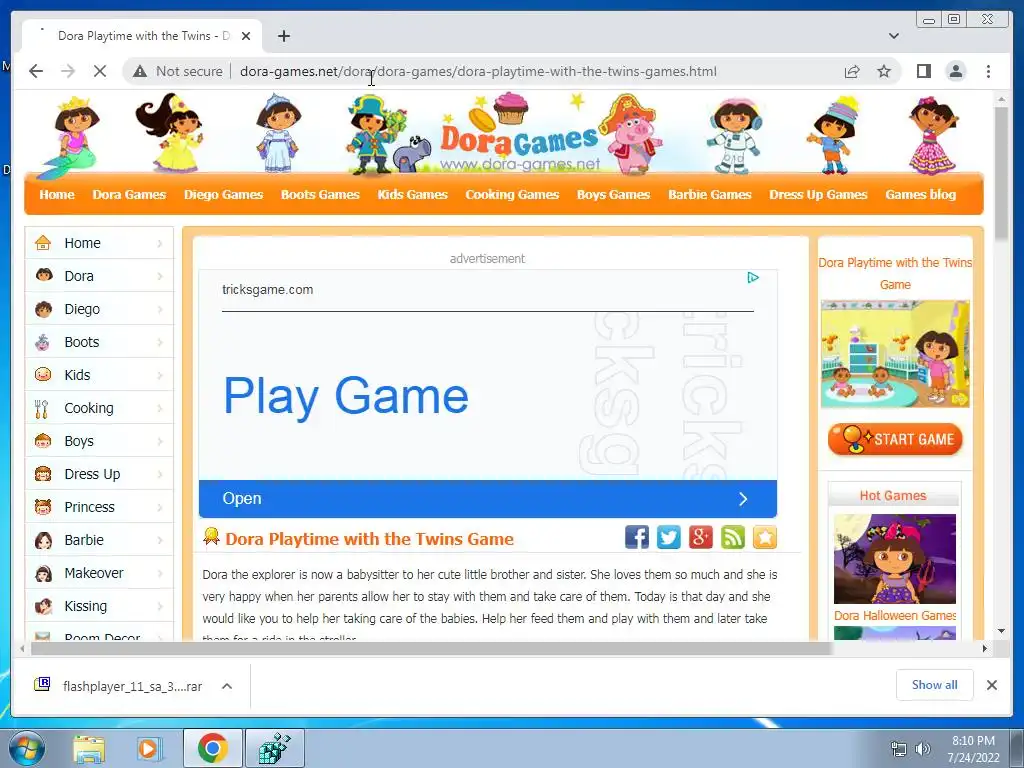Open the side panel icon
Viewport: 1024px width, 768px height.
923,71
